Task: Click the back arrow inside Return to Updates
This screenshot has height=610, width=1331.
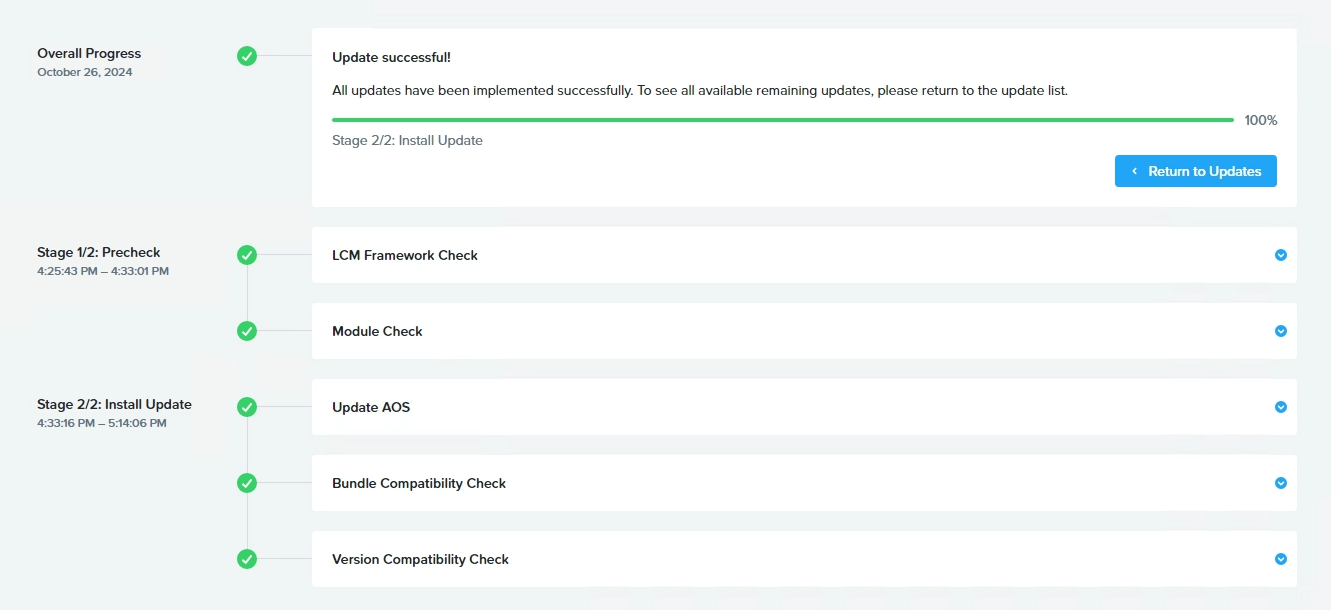Action: [x=1135, y=170]
